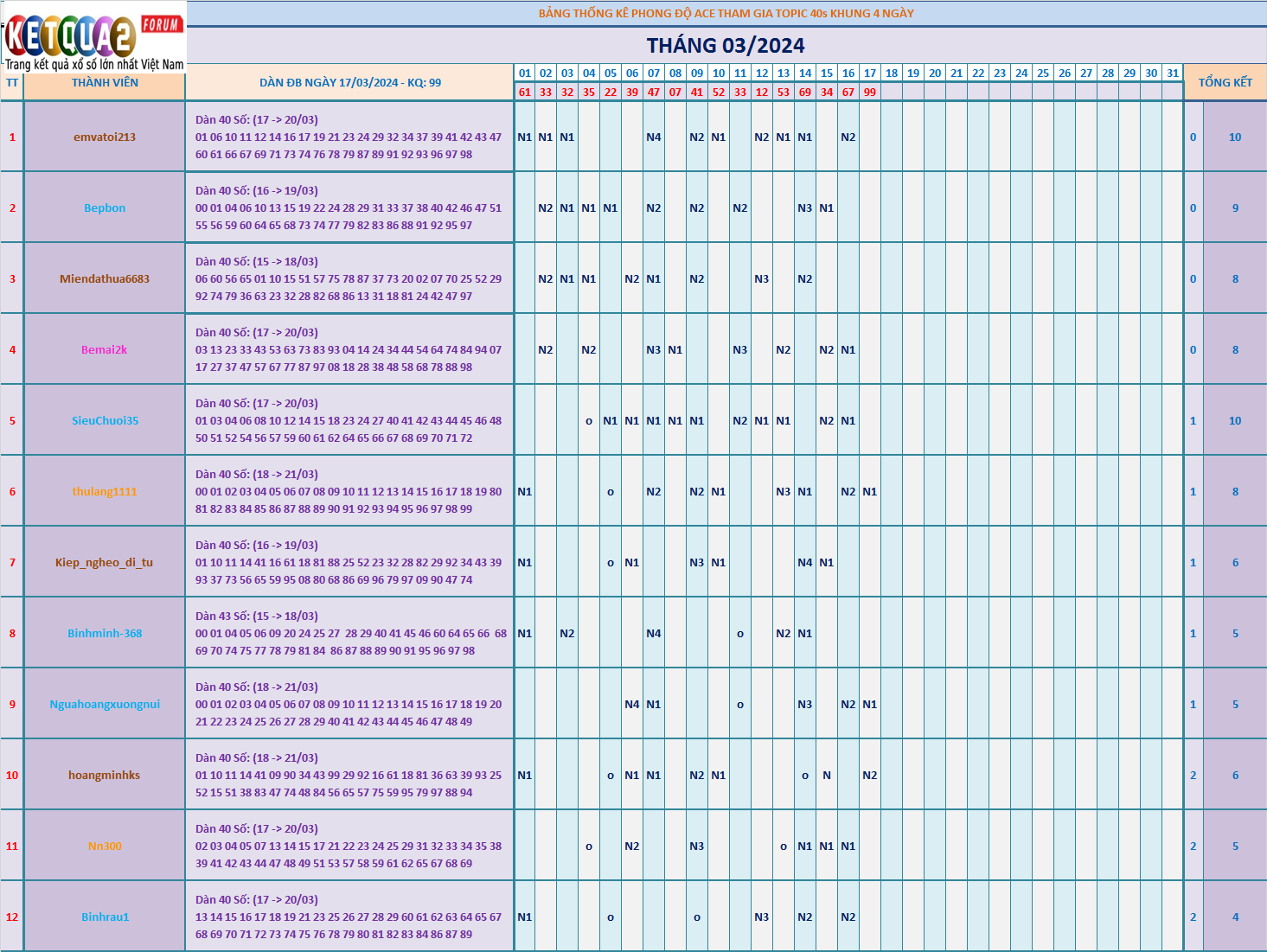Click member name Binhrau1
The image size is (1267, 952).
tap(105, 917)
